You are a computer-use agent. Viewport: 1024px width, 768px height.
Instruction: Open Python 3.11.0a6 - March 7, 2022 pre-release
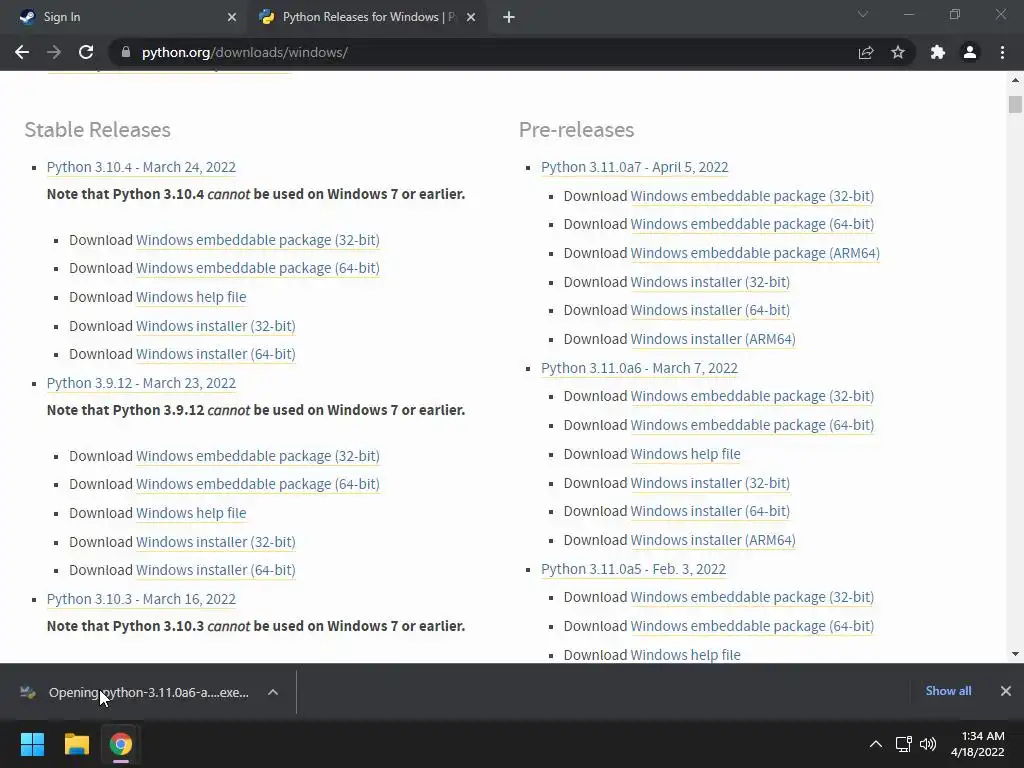click(x=639, y=368)
